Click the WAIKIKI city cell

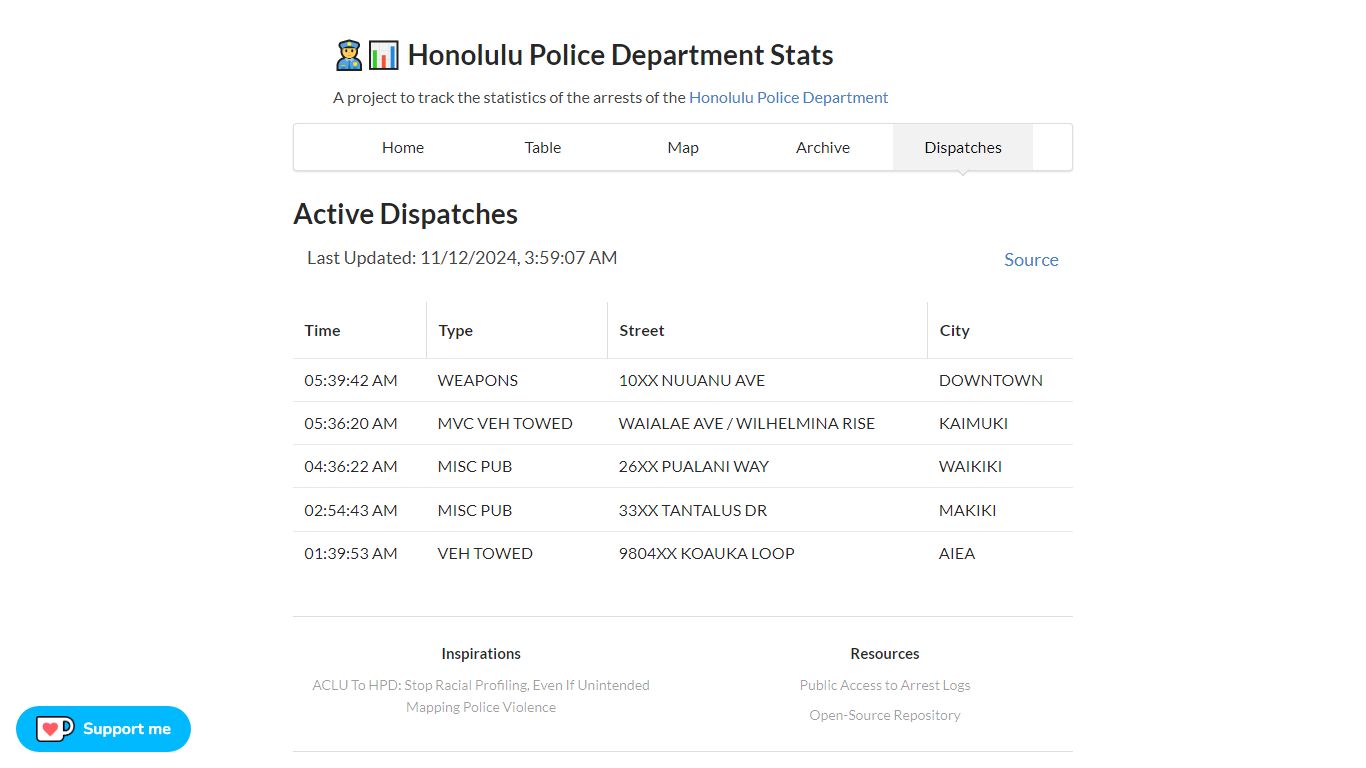coord(1000,466)
